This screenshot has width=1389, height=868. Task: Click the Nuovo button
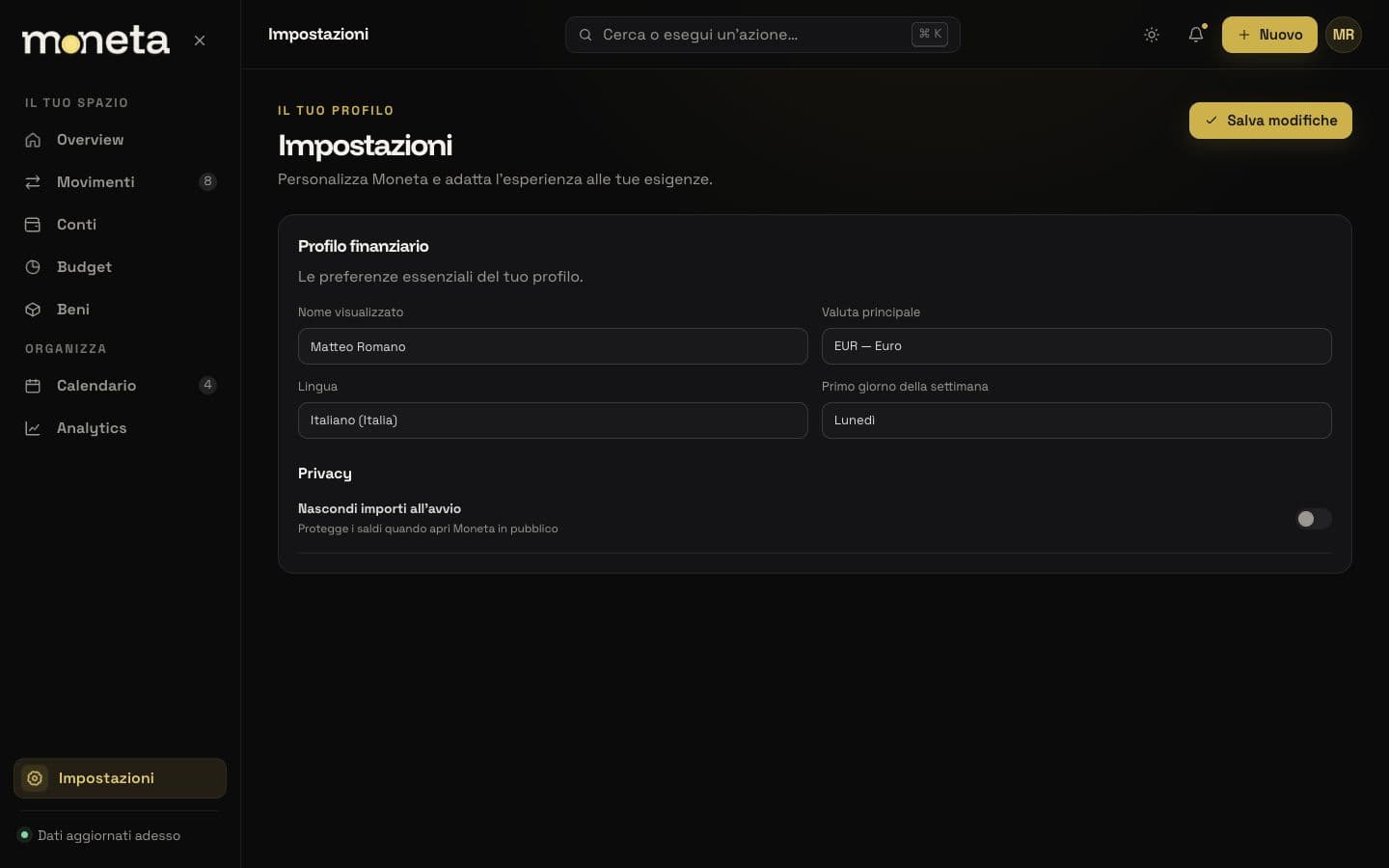pyautogui.click(x=1269, y=35)
